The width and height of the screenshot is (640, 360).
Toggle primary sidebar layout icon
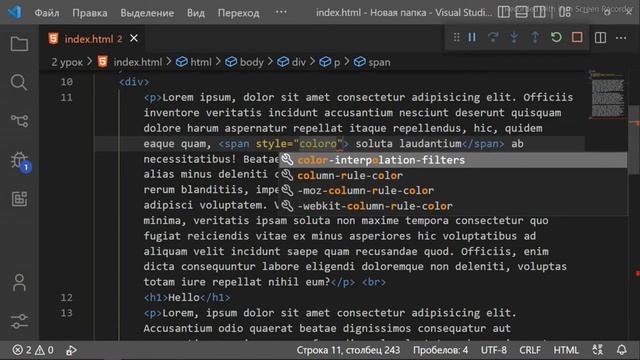[x=504, y=12]
